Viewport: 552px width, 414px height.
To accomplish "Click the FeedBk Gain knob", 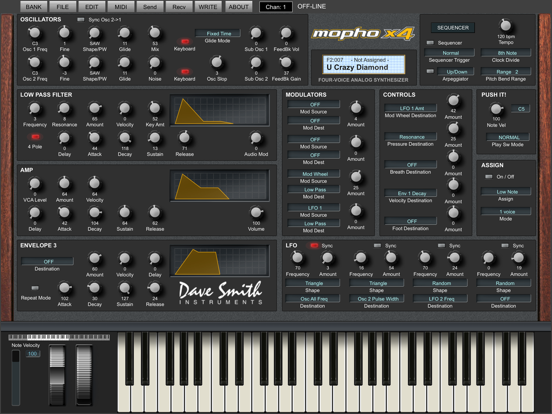I will click(286, 63).
